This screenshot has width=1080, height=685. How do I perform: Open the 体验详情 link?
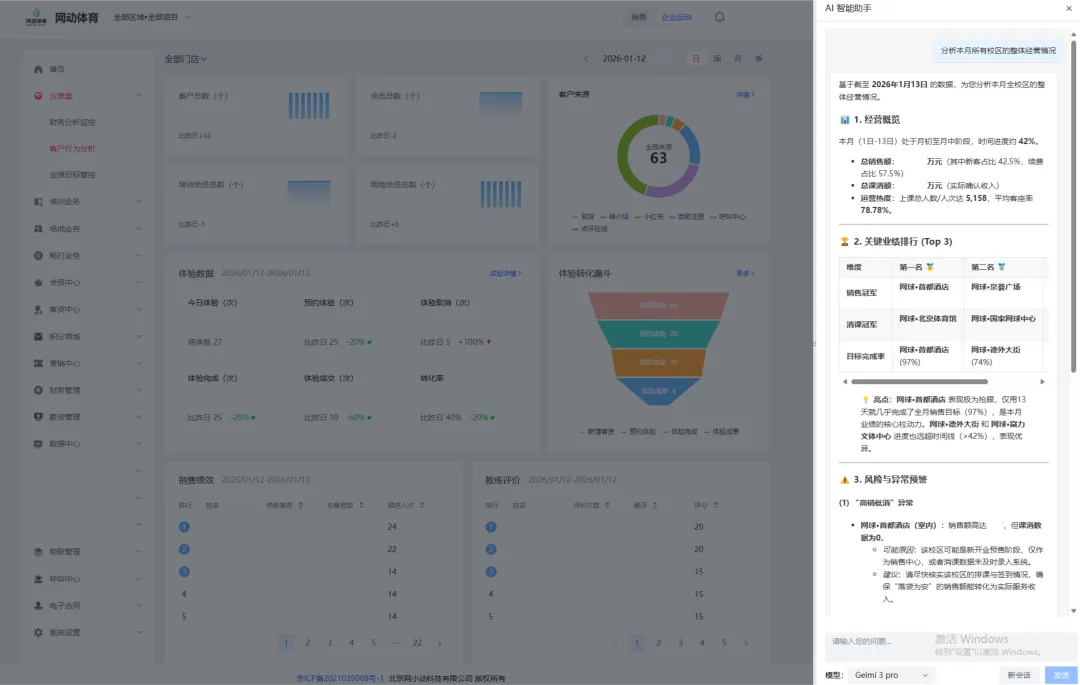(x=504, y=273)
